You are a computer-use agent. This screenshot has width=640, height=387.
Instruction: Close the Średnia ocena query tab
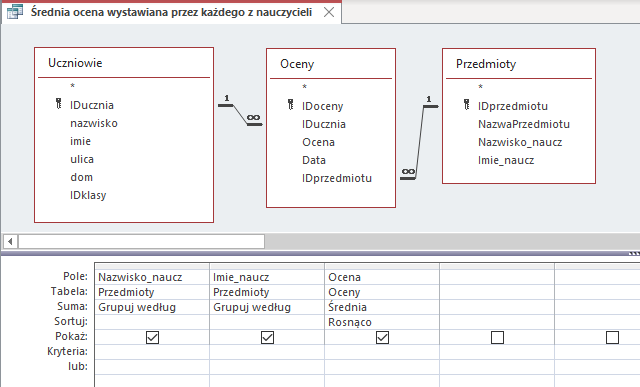[329, 12]
